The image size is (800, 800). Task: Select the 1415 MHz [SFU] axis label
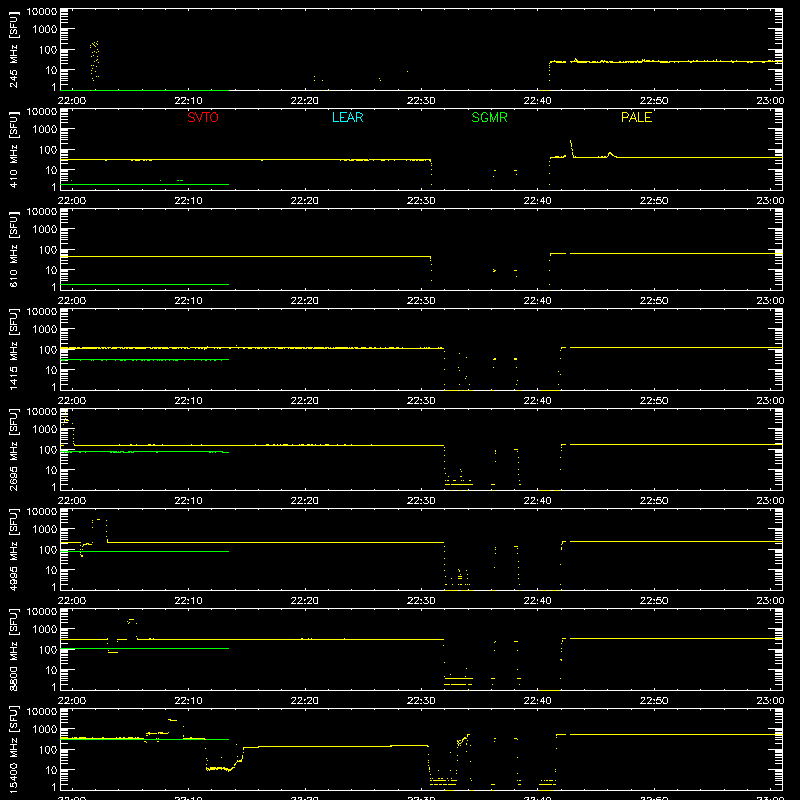point(13,349)
